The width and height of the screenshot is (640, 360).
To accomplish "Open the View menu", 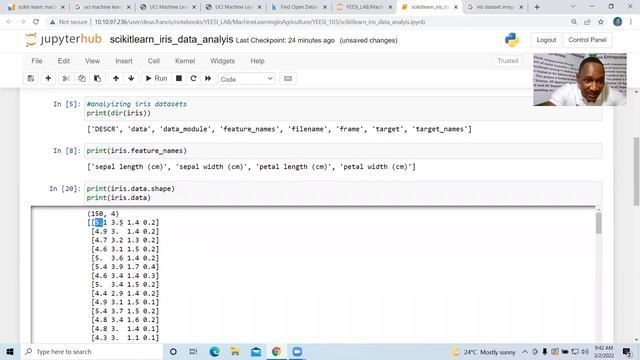I will coord(92,61).
